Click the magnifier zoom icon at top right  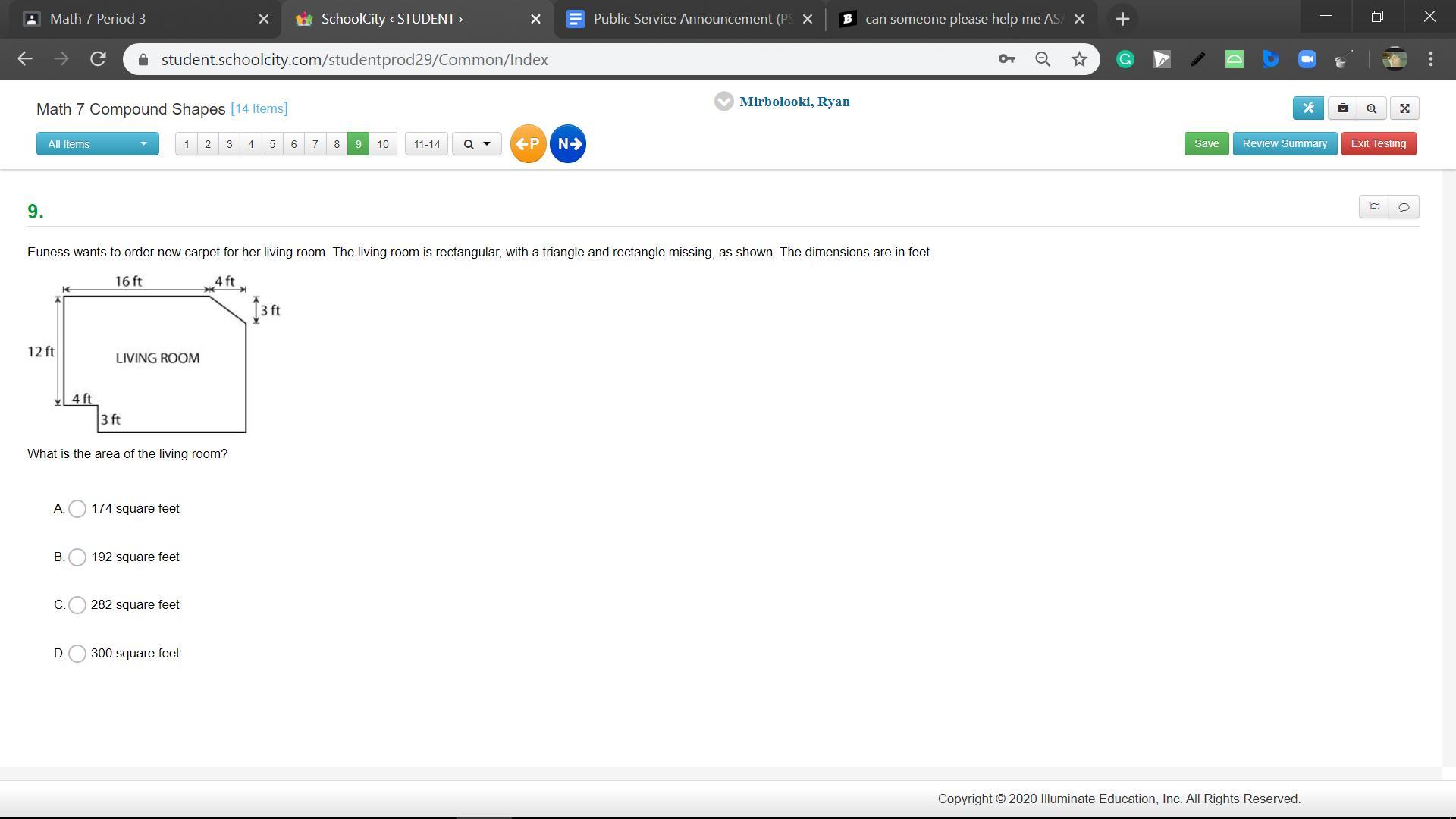(x=1371, y=108)
